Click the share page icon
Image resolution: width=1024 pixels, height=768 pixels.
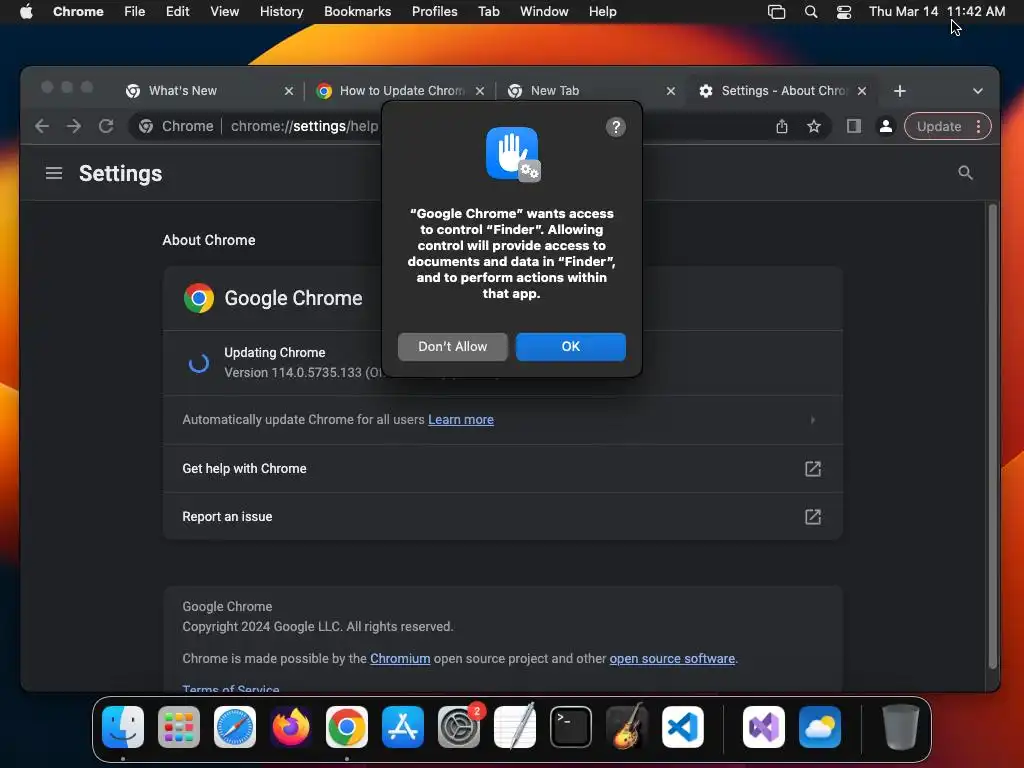coord(782,126)
